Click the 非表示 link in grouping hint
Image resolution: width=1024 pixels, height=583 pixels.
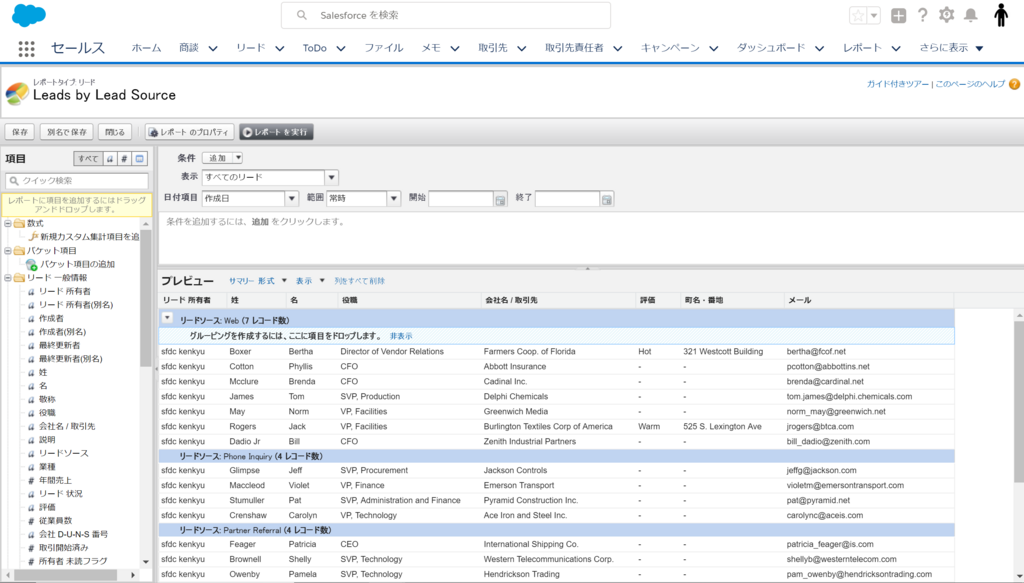click(x=401, y=336)
